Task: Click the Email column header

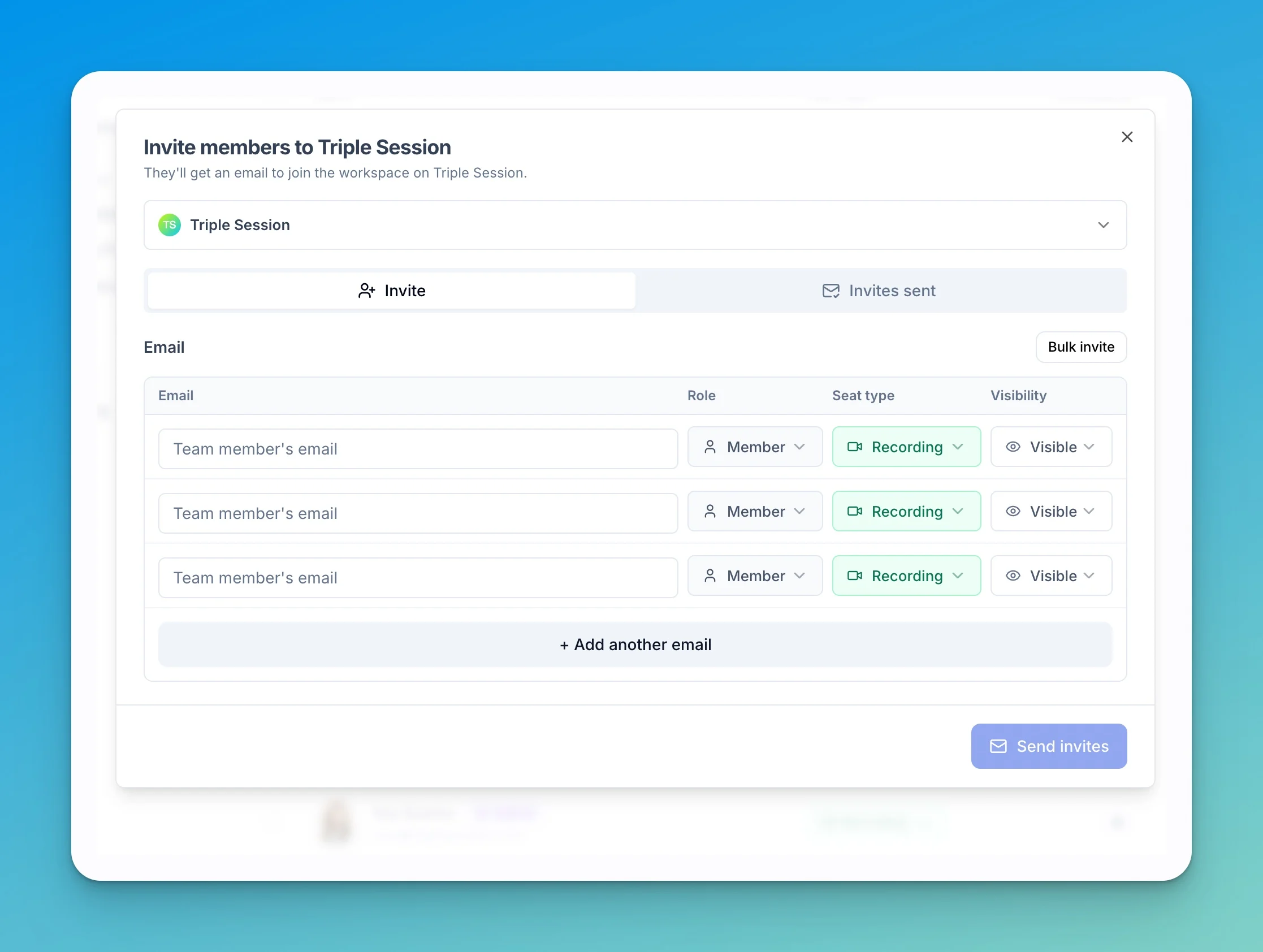Action: coord(176,396)
